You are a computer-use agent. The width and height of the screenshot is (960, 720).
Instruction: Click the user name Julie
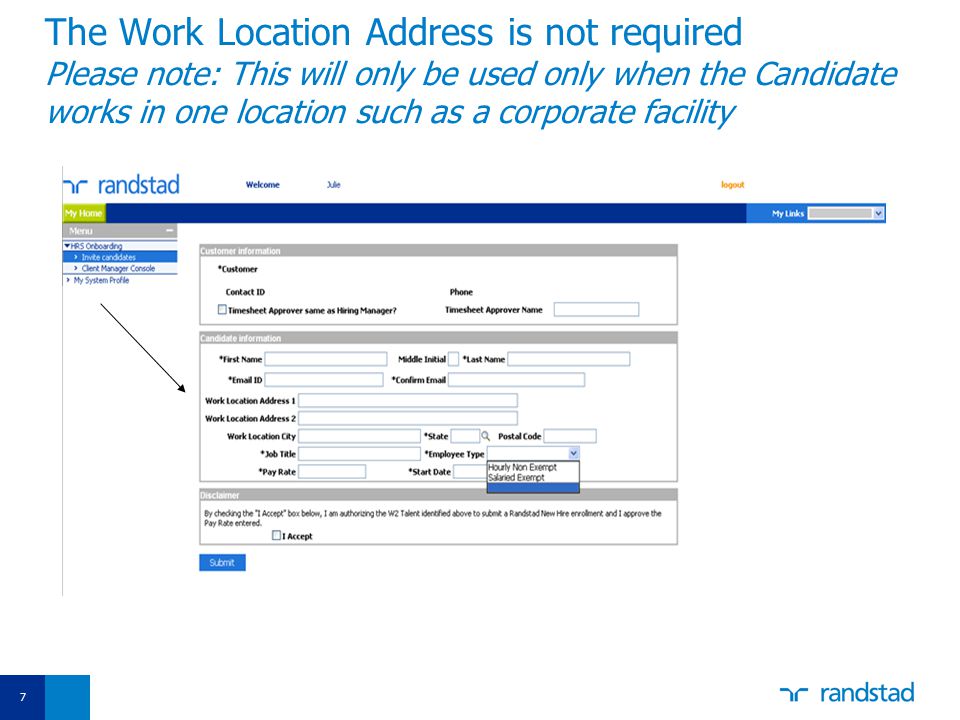pos(334,184)
